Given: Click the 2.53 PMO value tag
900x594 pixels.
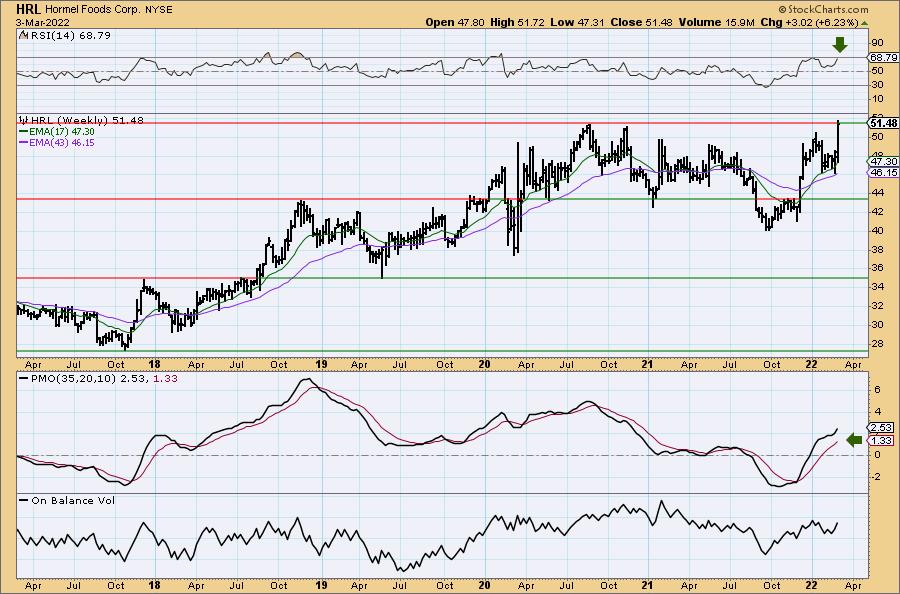Looking at the screenshot, I should pyautogui.click(x=881, y=428).
